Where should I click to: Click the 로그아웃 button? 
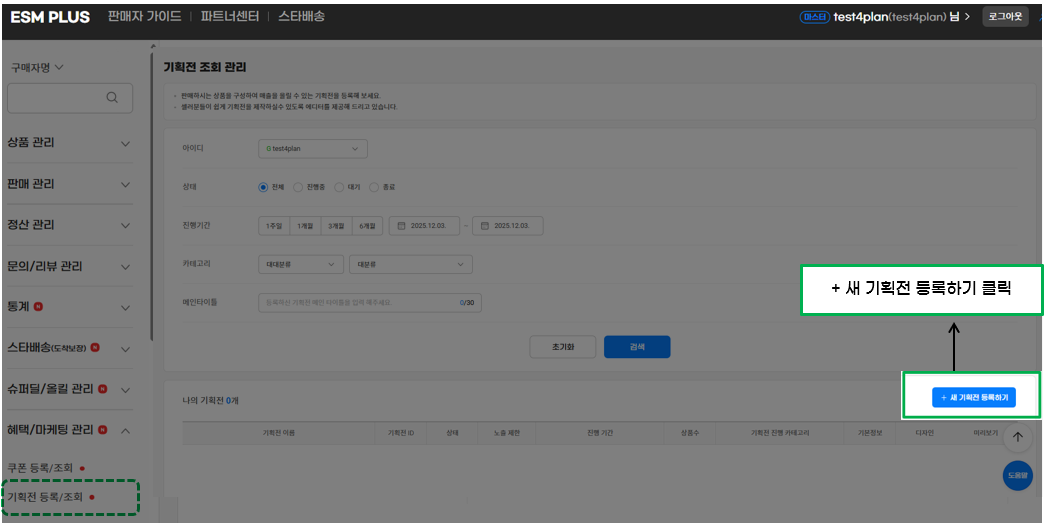(1005, 17)
